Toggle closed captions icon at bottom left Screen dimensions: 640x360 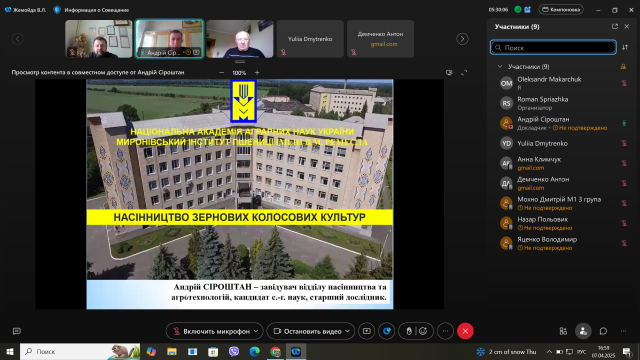(x=17, y=331)
